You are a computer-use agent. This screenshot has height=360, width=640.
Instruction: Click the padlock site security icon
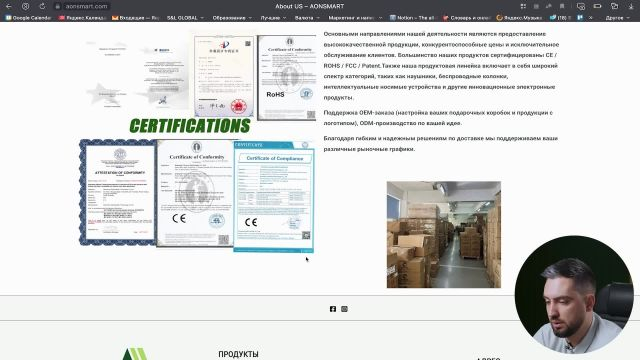pyautogui.click(x=58, y=7)
